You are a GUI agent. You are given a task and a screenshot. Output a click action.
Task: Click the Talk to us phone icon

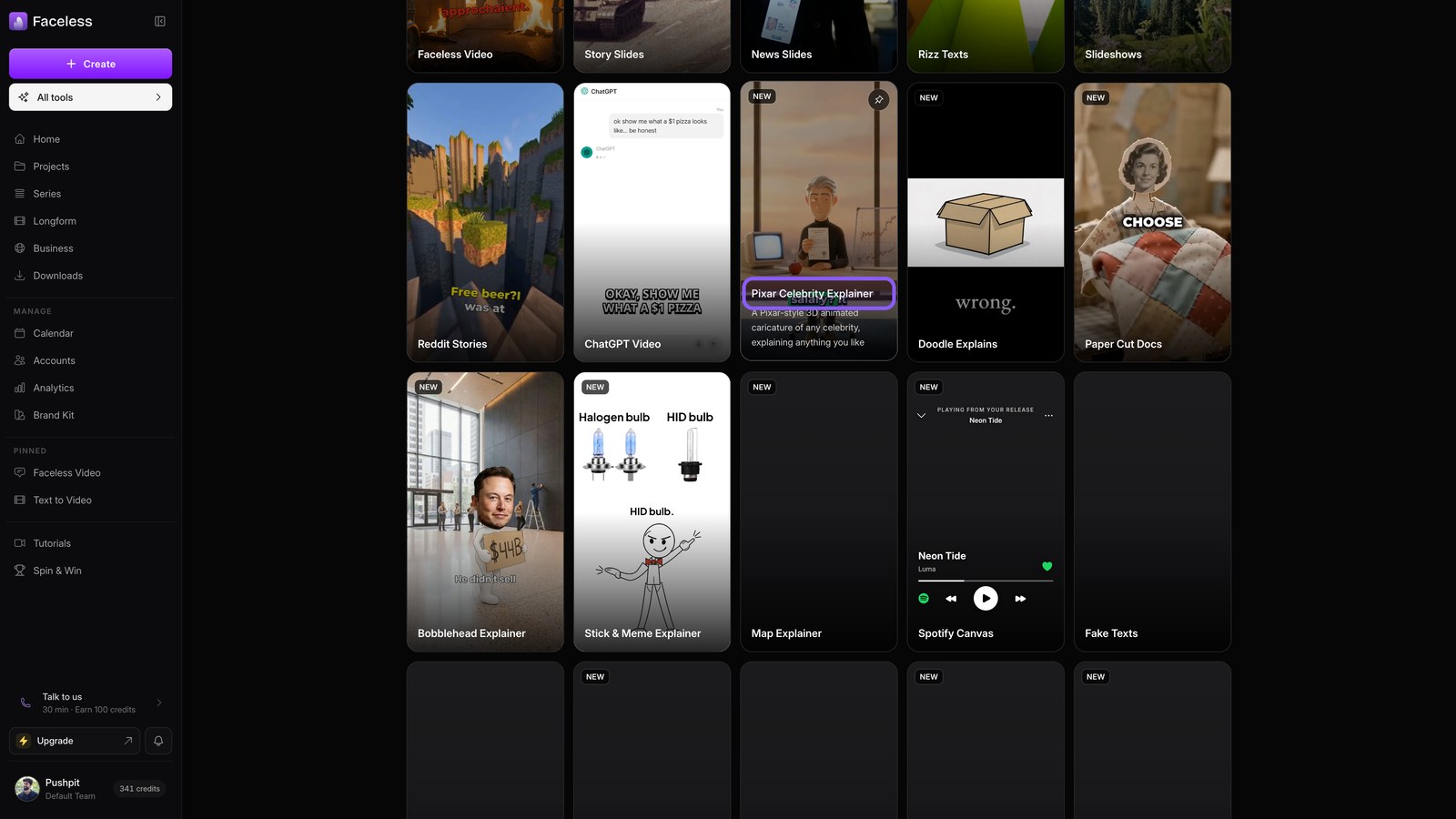click(25, 703)
